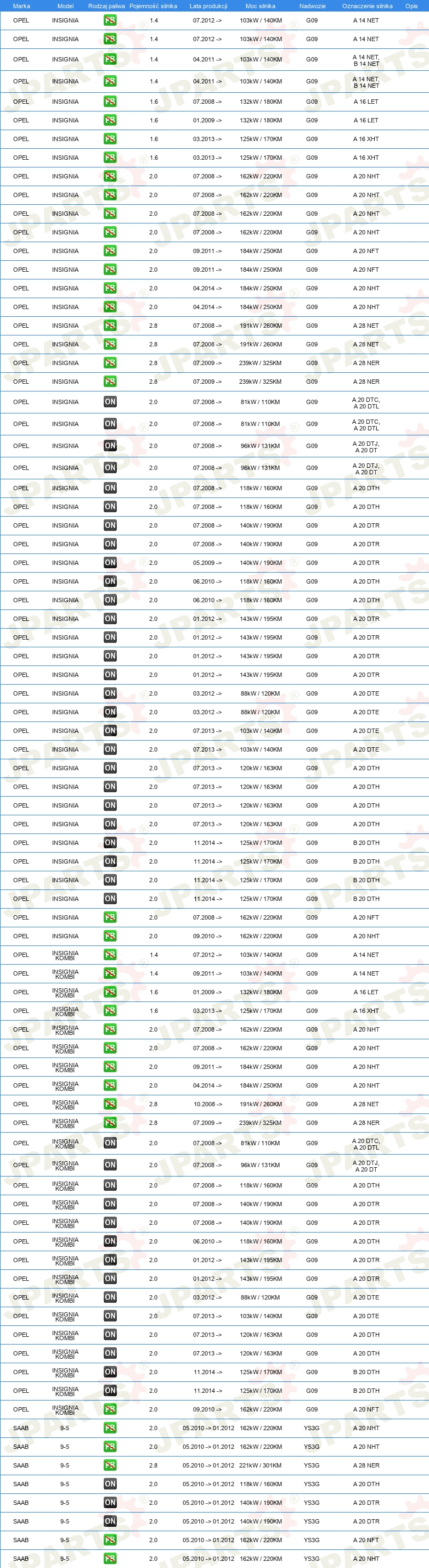429x1568 pixels.
Task: Click the Rodzaj paliwa column header
Action: [x=106, y=6]
